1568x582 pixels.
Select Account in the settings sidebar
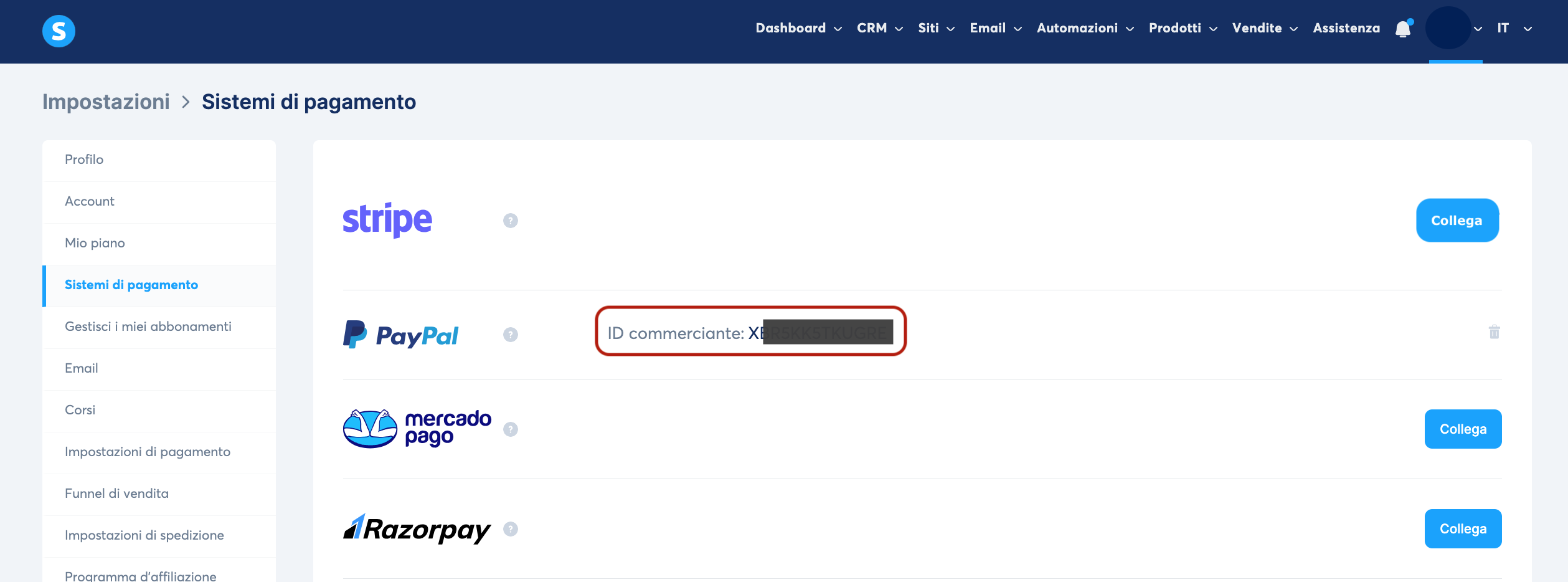pyautogui.click(x=159, y=201)
